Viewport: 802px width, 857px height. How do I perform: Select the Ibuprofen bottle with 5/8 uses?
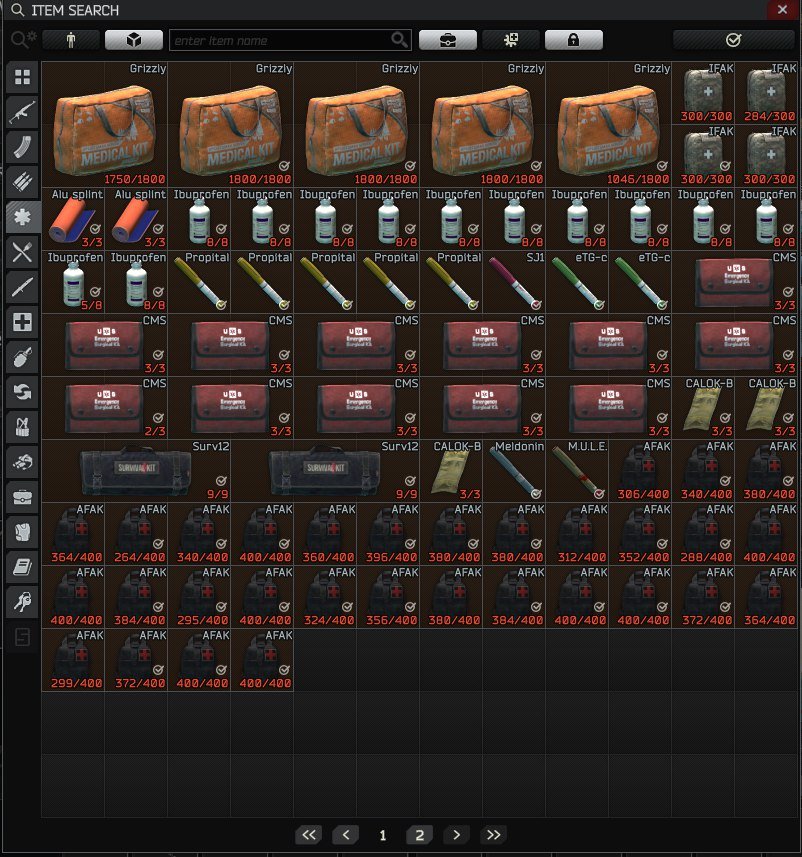pos(73,281)
